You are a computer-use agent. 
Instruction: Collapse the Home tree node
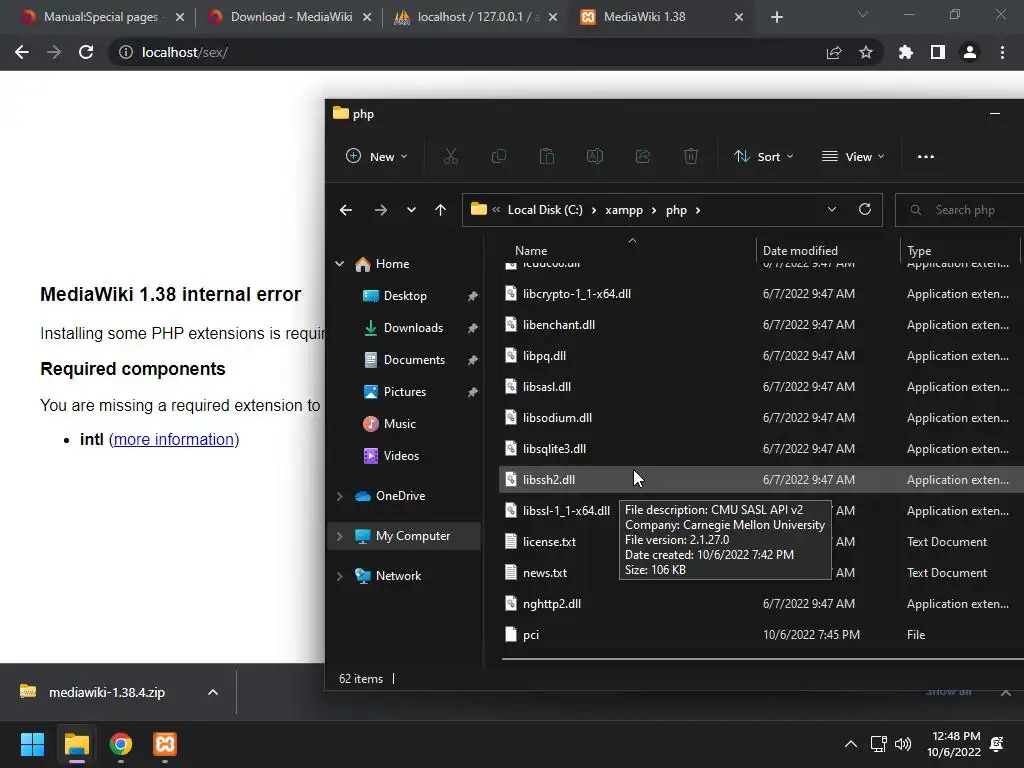point(340,264)
